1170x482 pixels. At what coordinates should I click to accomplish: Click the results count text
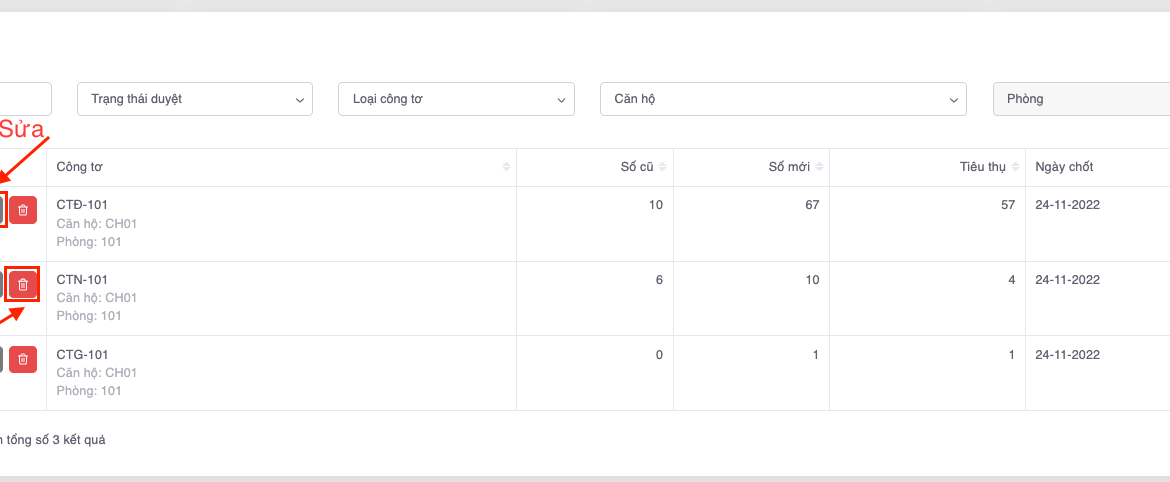point(52,439)
